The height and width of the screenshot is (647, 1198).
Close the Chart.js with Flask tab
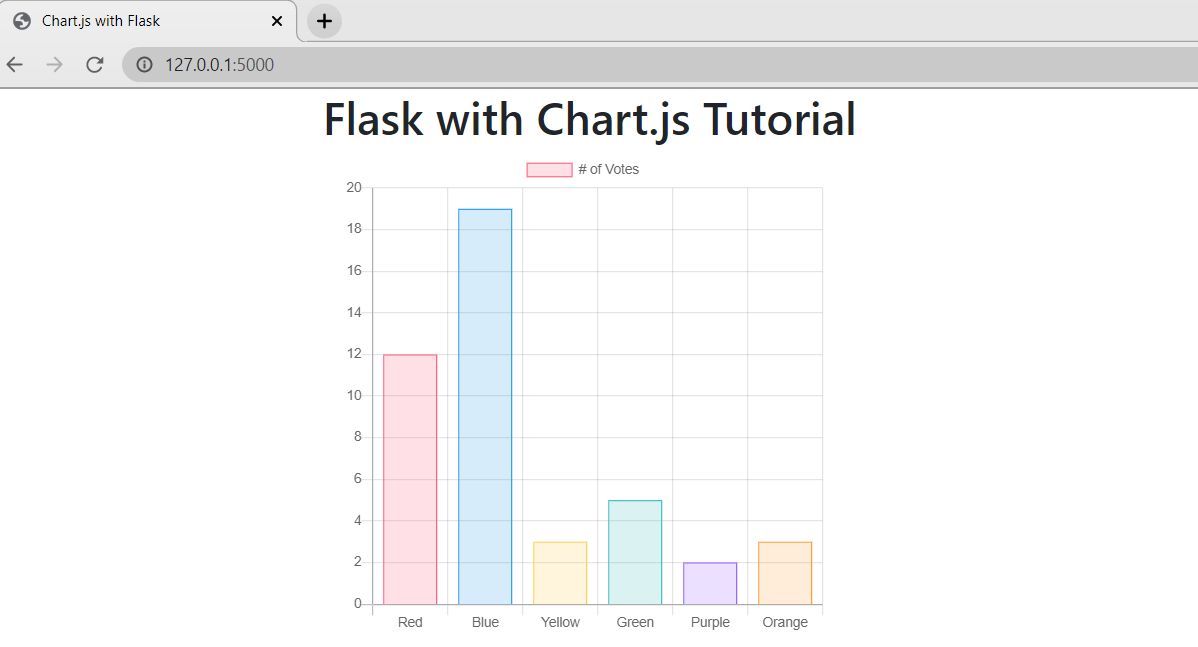[x=277, y=21]
